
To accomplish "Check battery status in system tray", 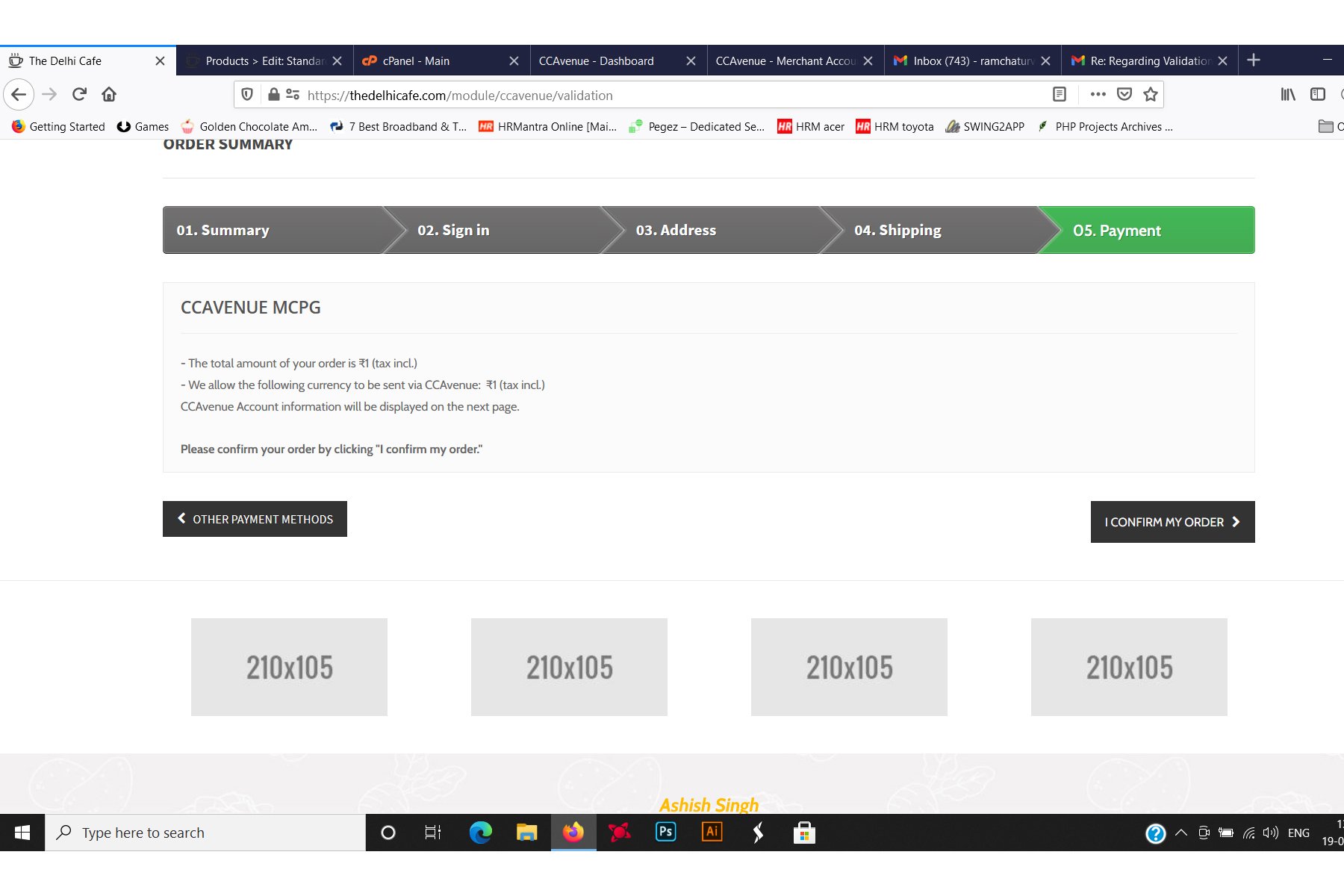I will click(1226, 833).
